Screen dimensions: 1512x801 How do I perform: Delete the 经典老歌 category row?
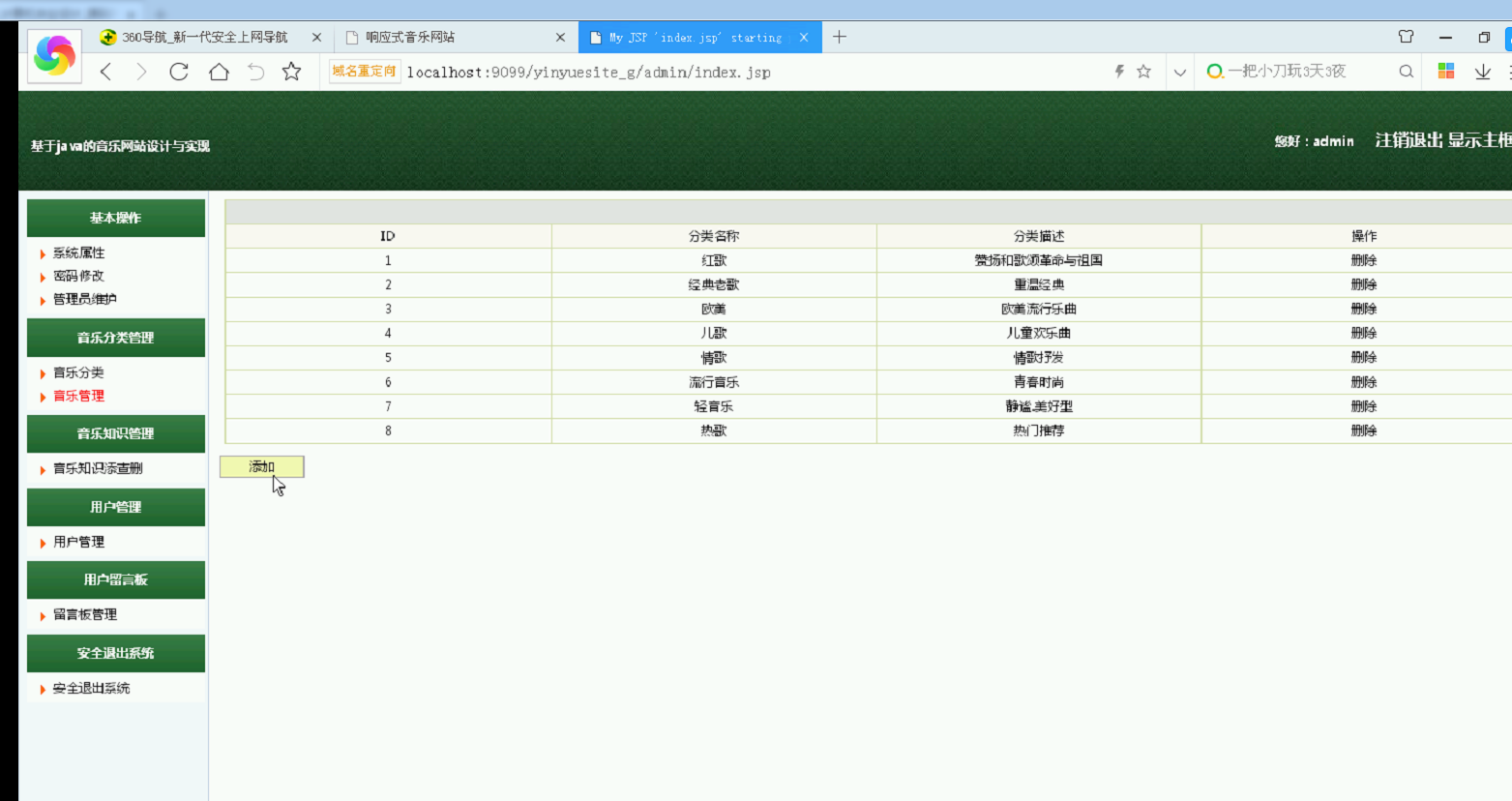click(1364, 284)
